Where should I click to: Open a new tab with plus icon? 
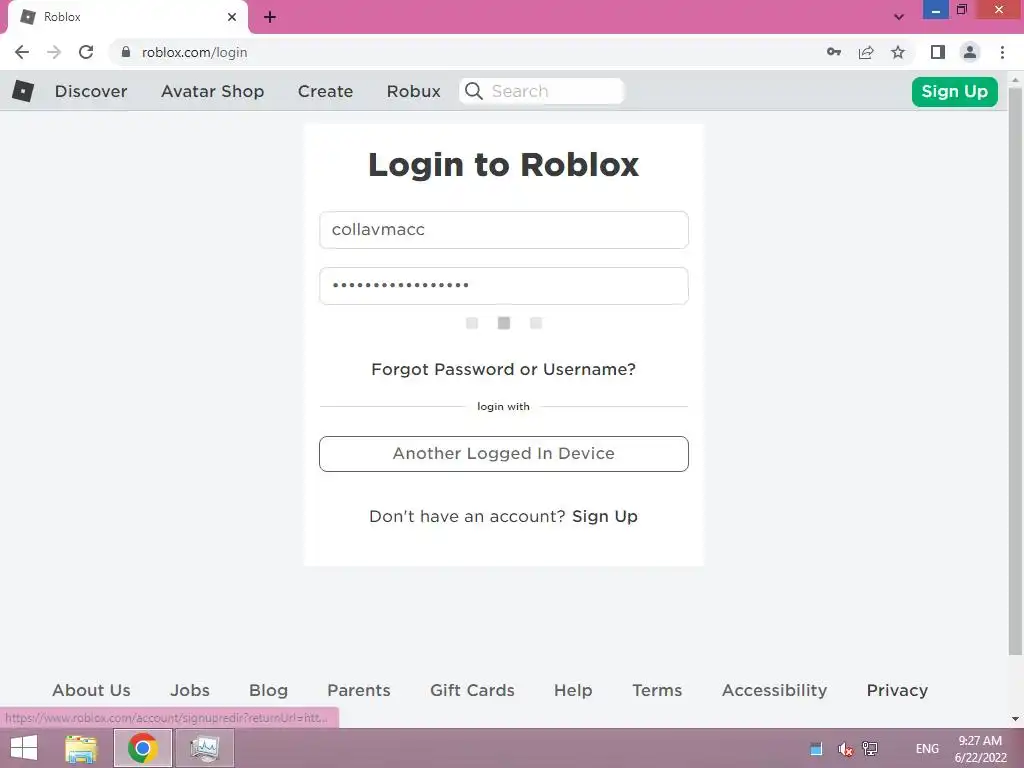click(270, 17)
